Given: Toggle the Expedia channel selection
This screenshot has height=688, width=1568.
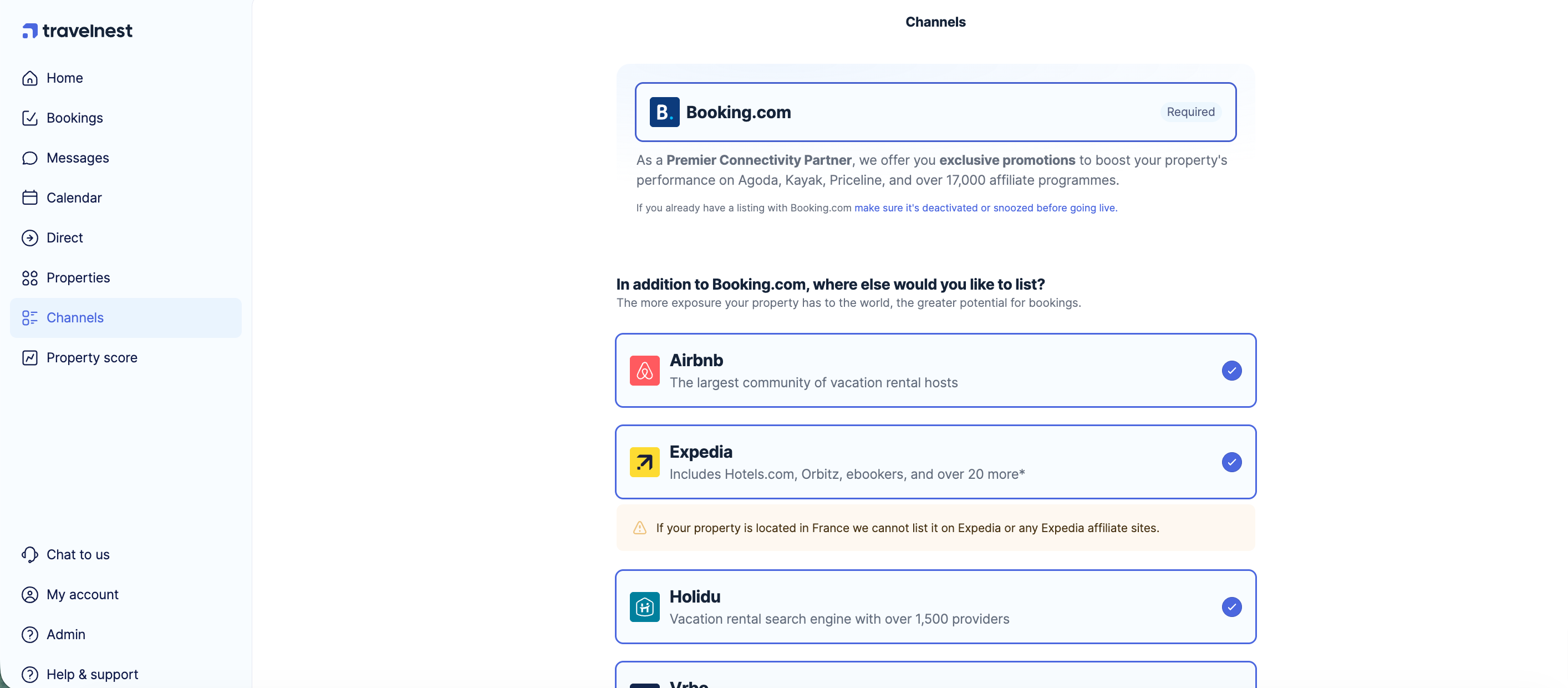Looking at the screenshot, I should pos(1231,462).
